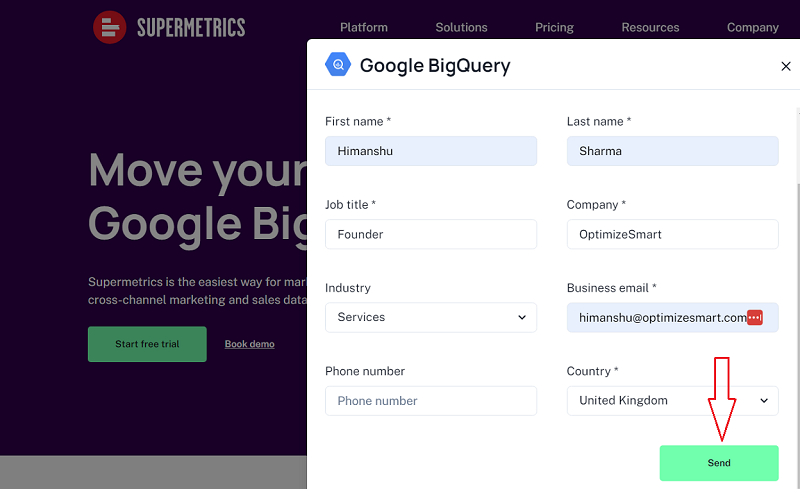
Task: Click the Supermetrics logo icon
Action: 110,27
